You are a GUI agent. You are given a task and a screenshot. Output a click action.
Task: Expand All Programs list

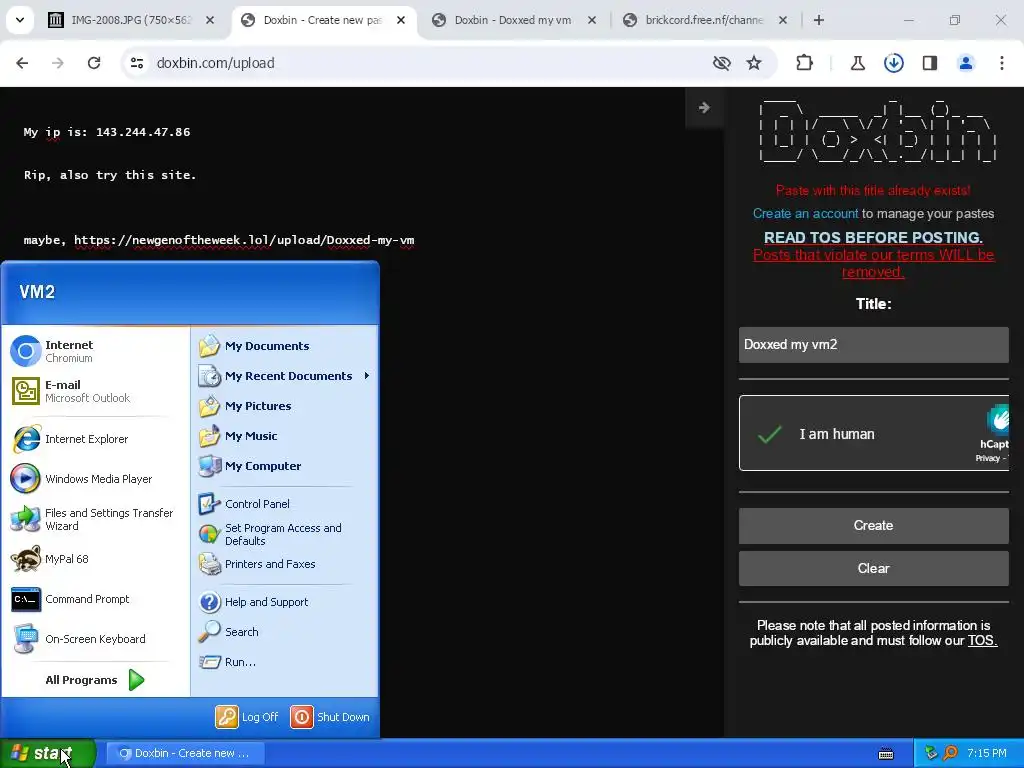point(95,680)
